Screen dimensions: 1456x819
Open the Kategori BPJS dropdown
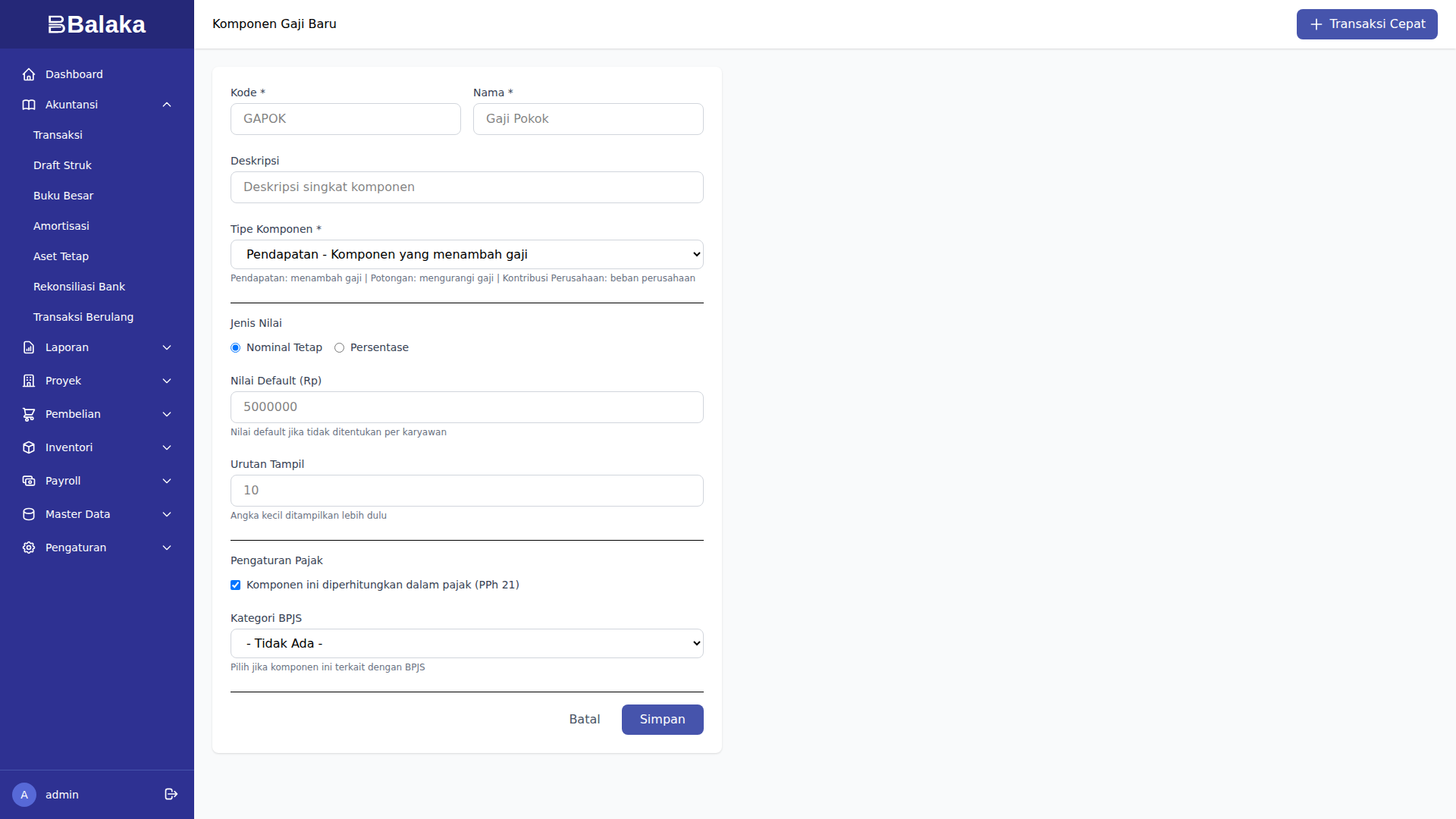(466, 643)
